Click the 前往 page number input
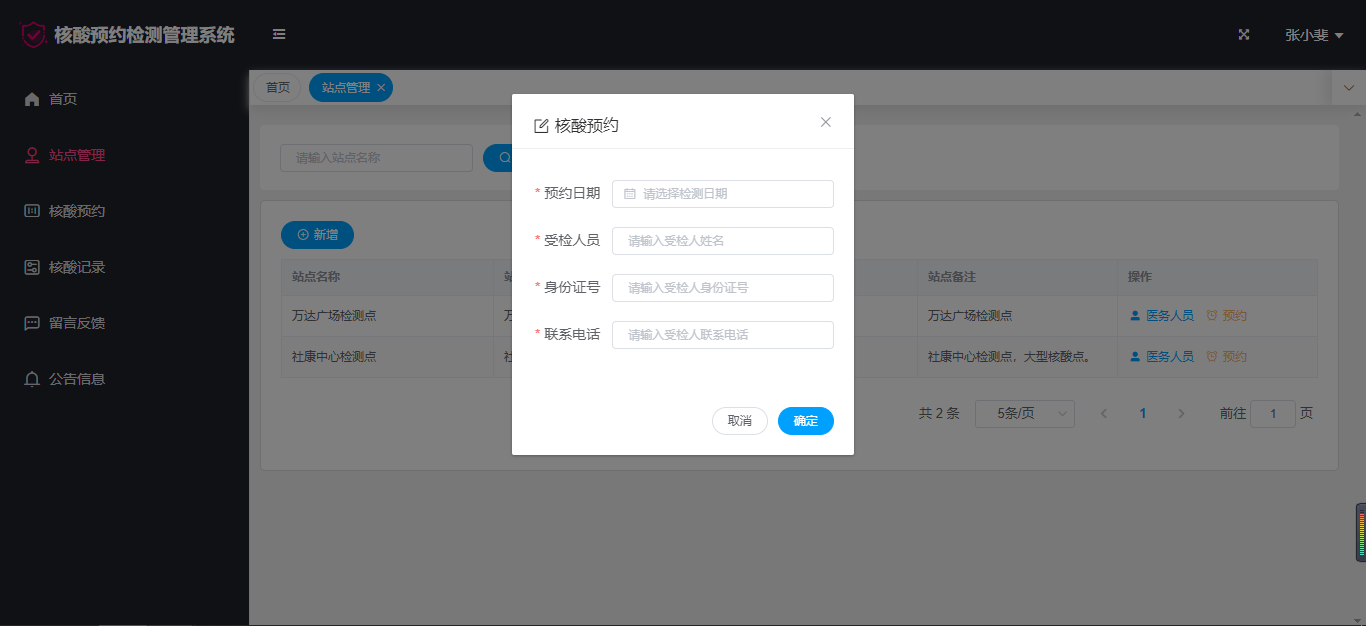 pyautogui.click(x=1273, y=414)
